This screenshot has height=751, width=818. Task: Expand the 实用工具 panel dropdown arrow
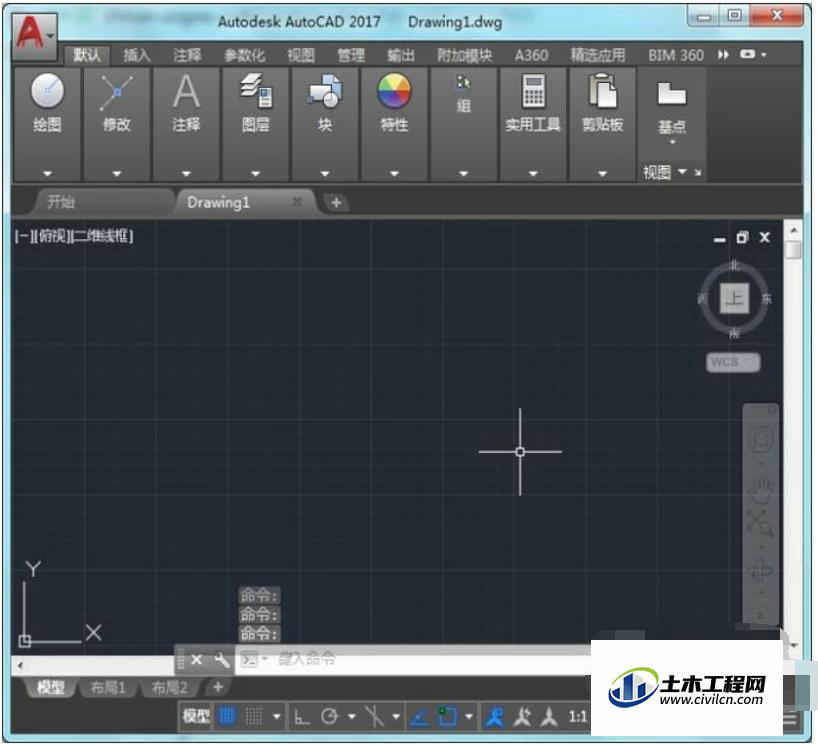pyautogui.click(x=533, y=173)
